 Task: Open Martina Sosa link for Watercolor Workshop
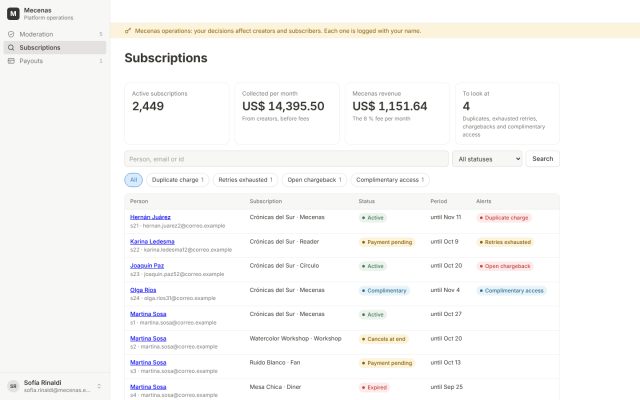(148, 339)
